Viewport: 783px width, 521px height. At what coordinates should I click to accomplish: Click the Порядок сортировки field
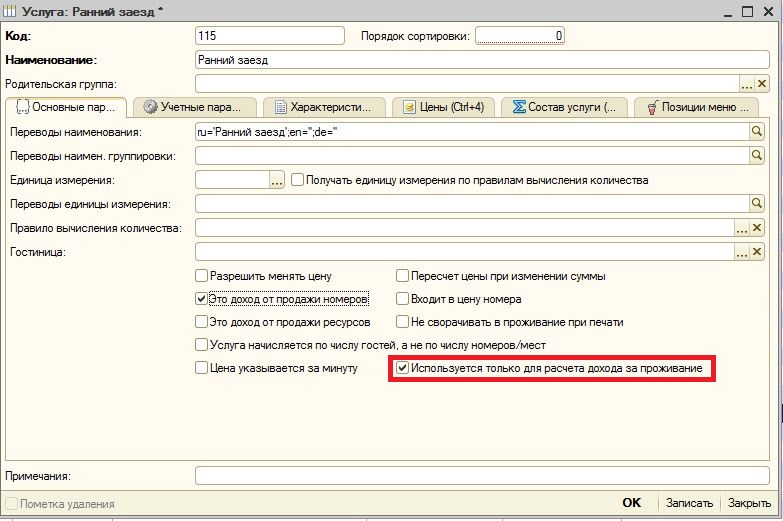point(520,35)
